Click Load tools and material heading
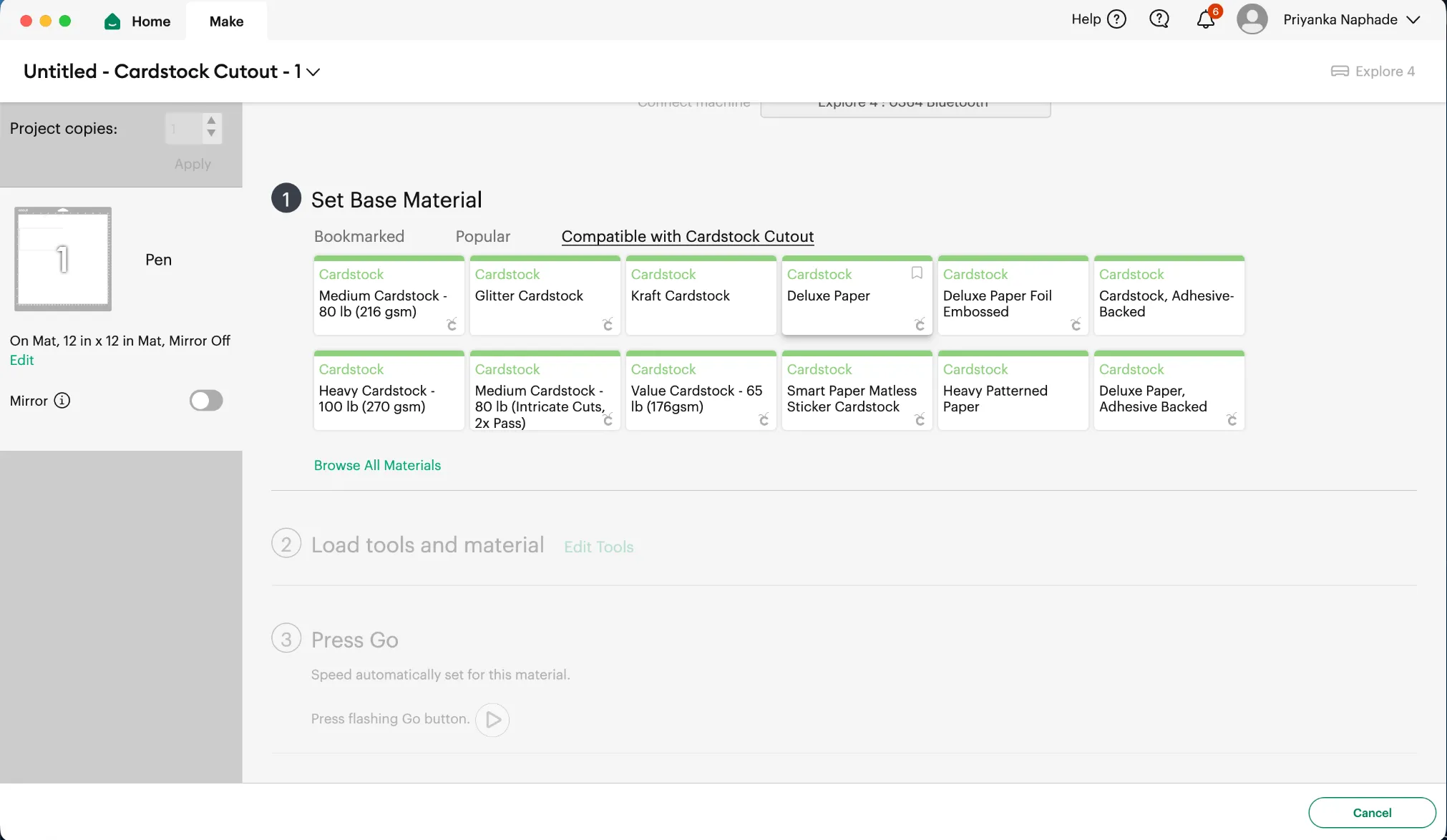1447x840 pixels. coord(427,545)
